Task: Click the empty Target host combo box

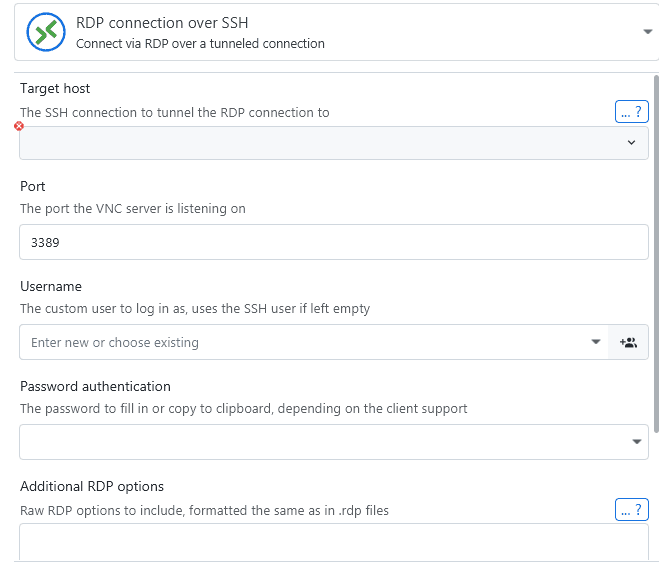Action: 320,143
